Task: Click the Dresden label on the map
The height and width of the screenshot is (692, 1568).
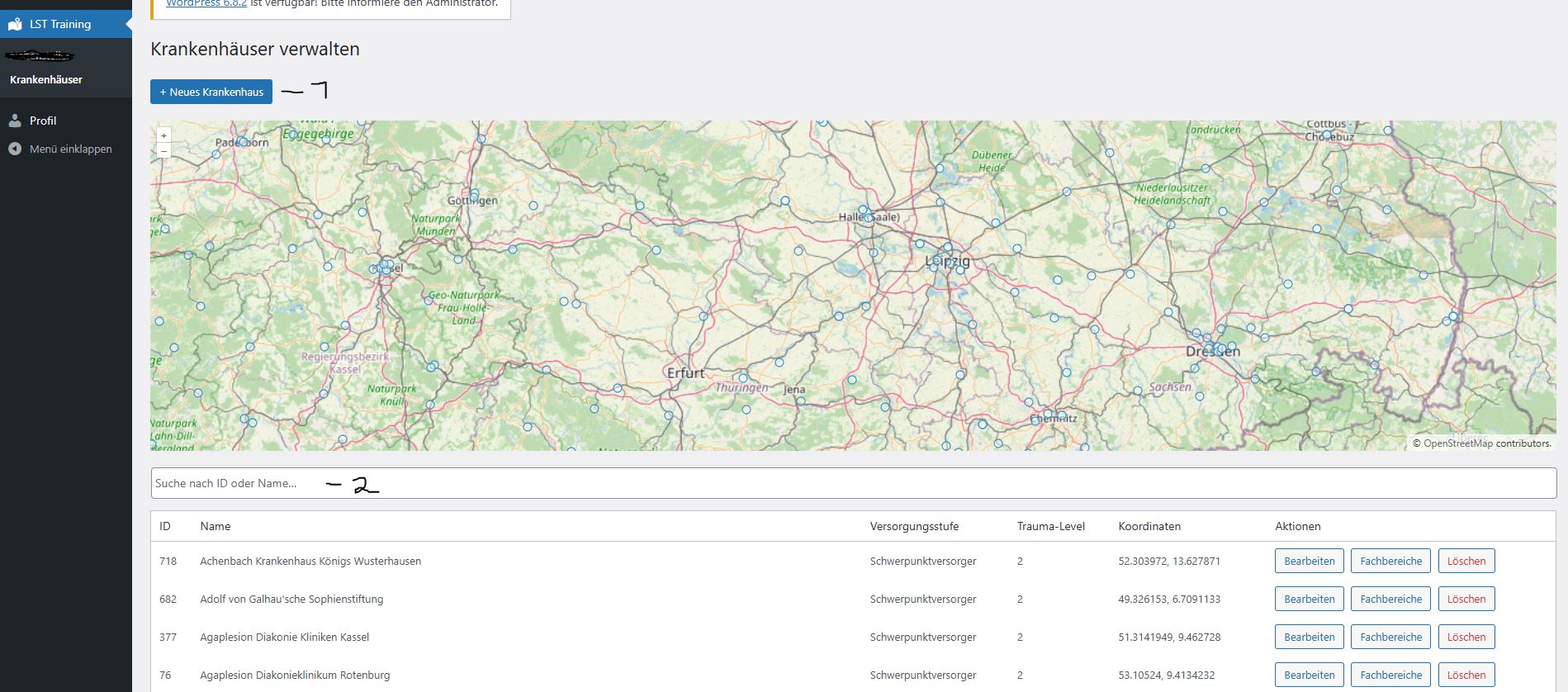Action: 1213,351
